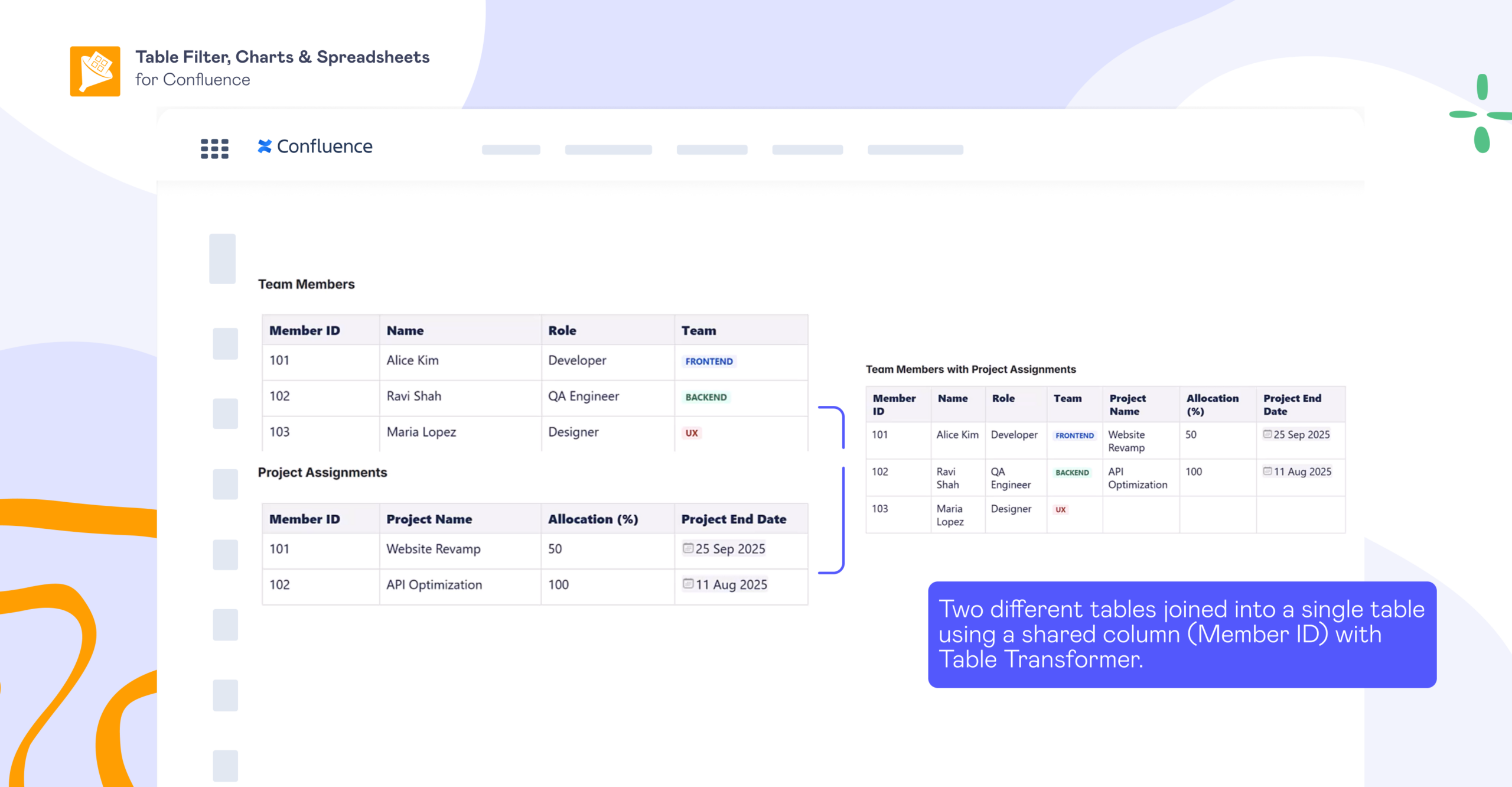Select the Table Filter funnel app icon
The height and width of the screenshot is (787, 1512).
[94, 70]
